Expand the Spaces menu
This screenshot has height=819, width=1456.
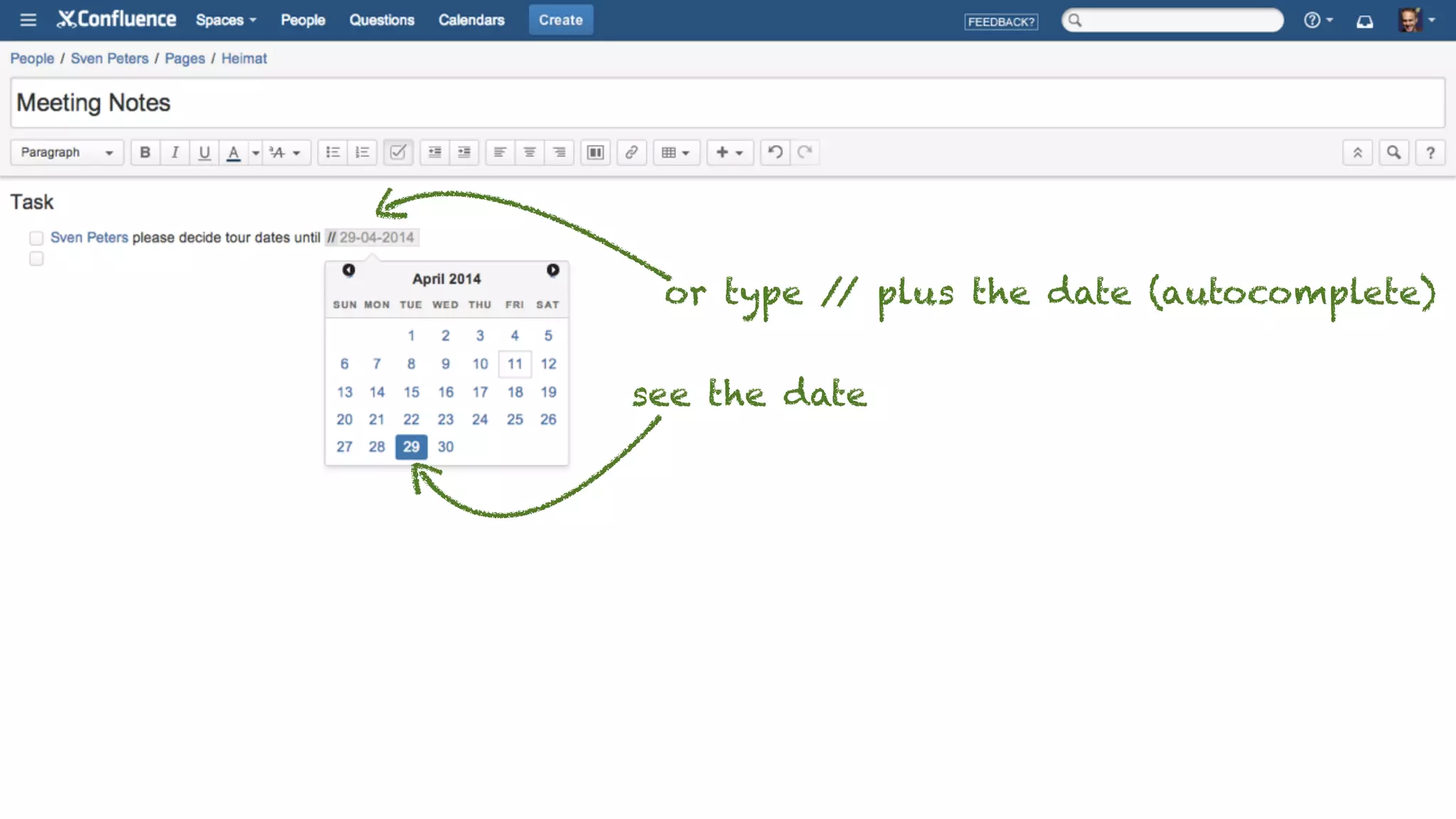pyautogui.click(x=225, y=20)
